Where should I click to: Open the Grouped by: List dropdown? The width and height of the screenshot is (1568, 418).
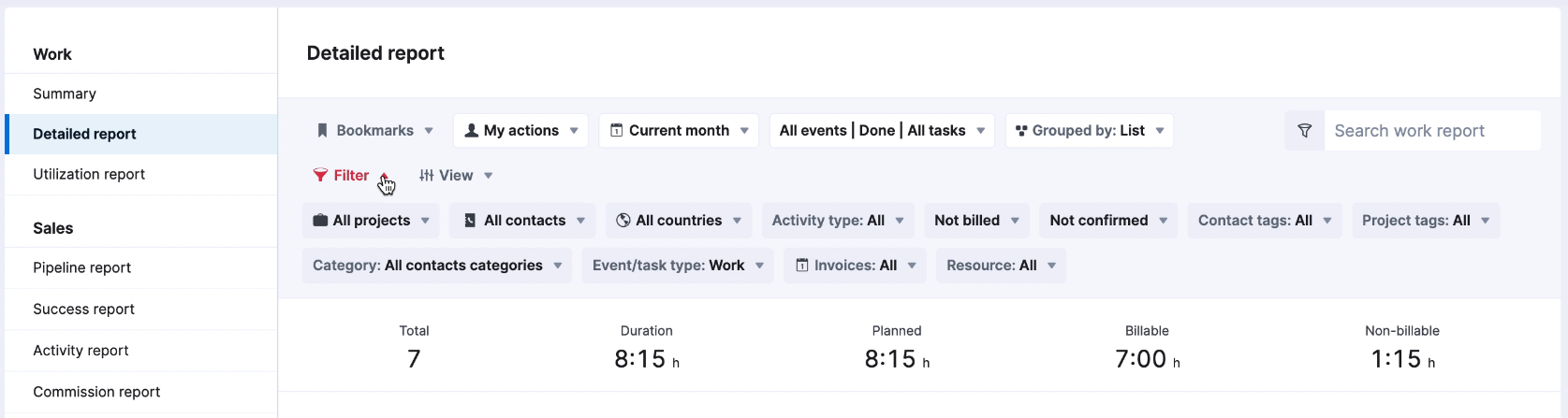point(1090,131)
